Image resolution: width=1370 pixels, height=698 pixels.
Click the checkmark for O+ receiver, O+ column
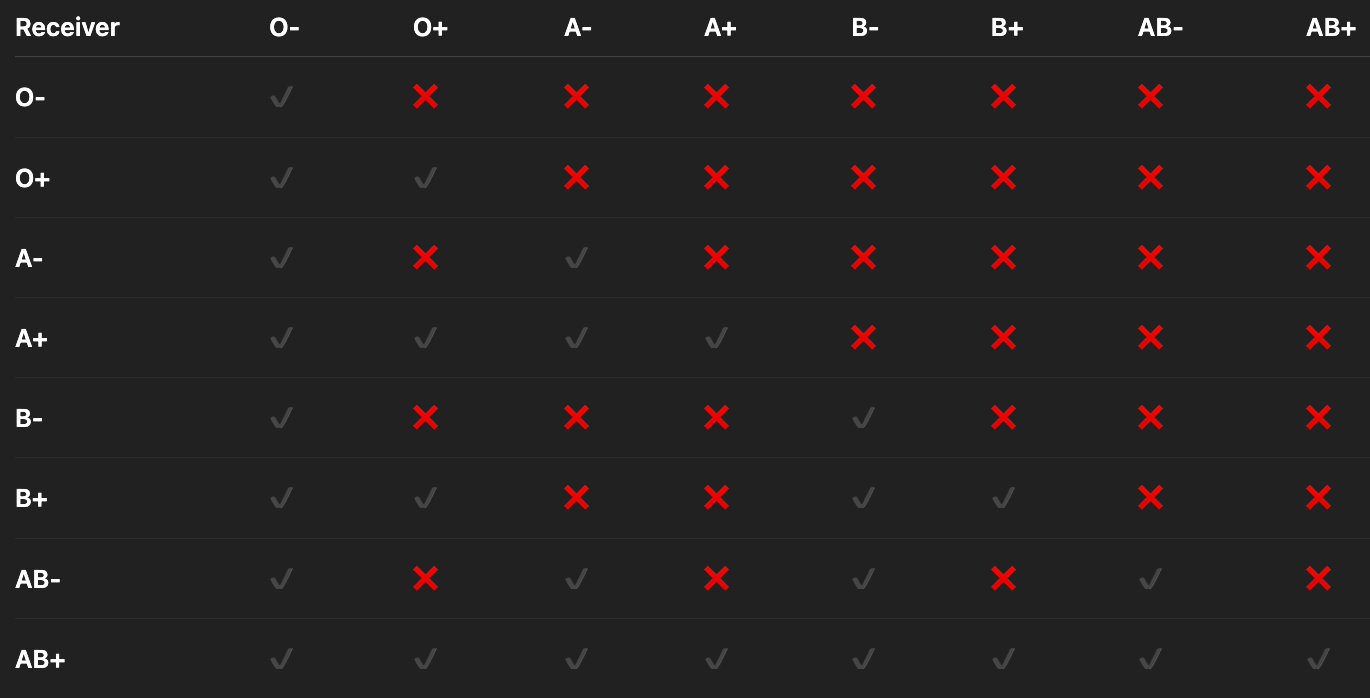(x=426, y=178)
